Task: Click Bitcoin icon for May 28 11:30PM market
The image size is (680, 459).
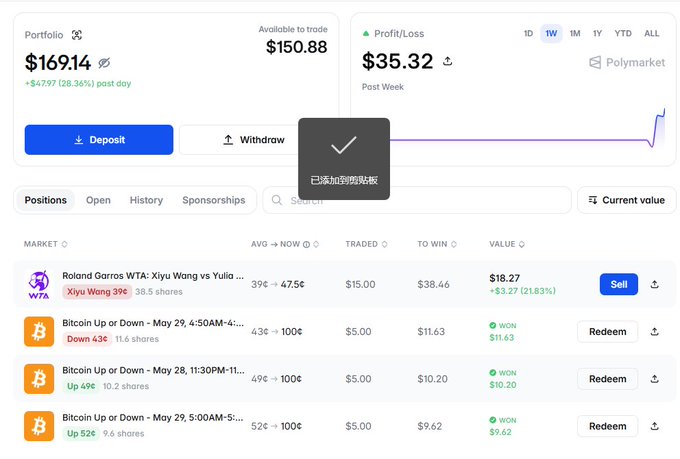Action: [x=39, y=379]
